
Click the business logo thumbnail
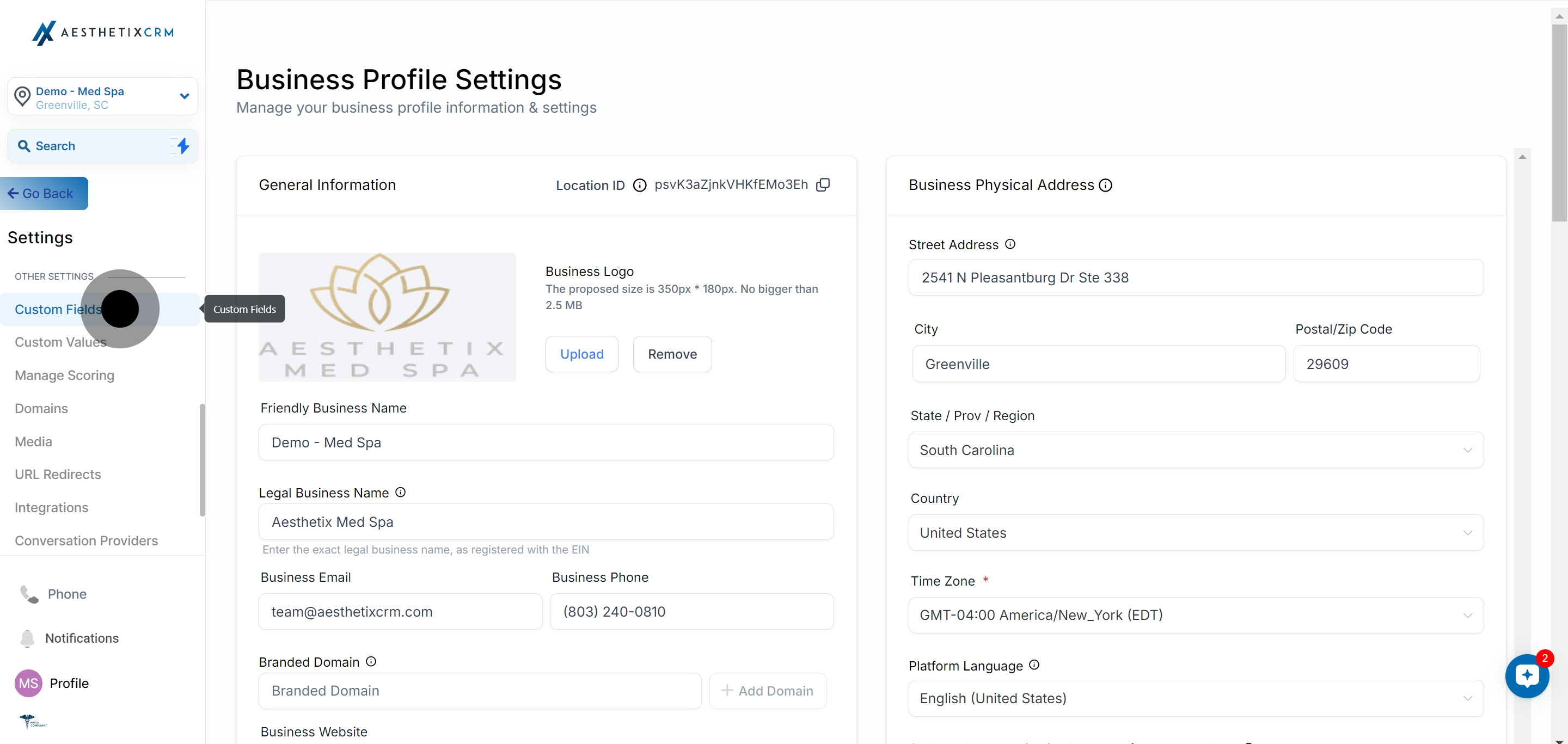(387, 317)
